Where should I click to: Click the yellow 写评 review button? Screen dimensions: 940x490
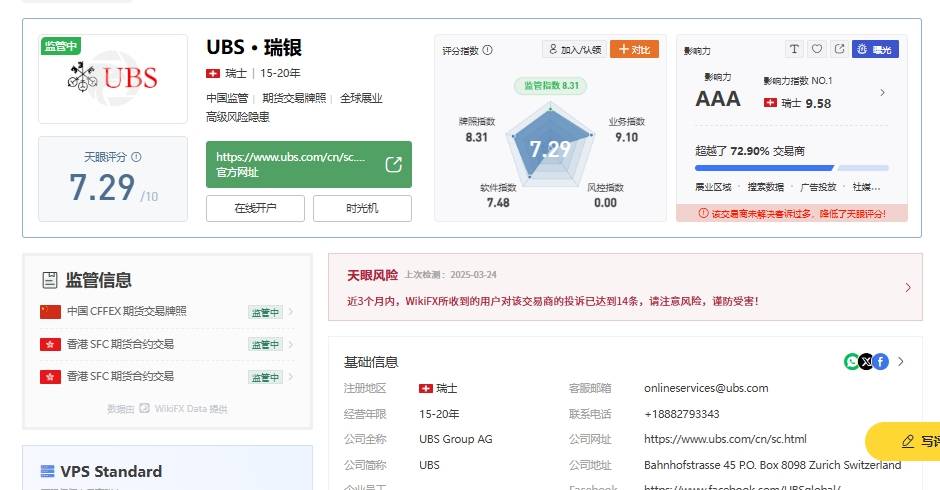point(903,441)
